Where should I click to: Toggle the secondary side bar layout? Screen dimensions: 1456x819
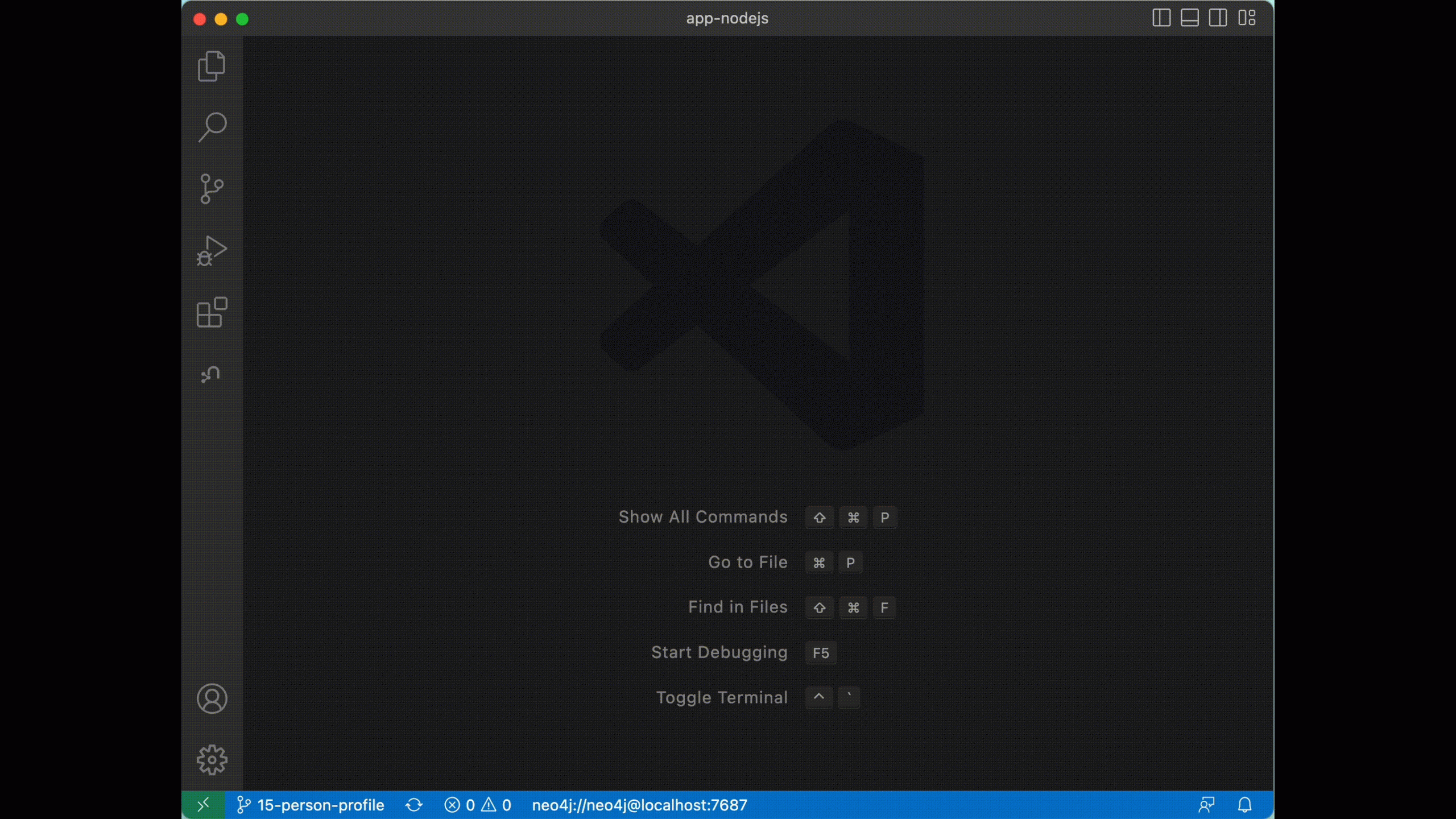[1218, 18]
